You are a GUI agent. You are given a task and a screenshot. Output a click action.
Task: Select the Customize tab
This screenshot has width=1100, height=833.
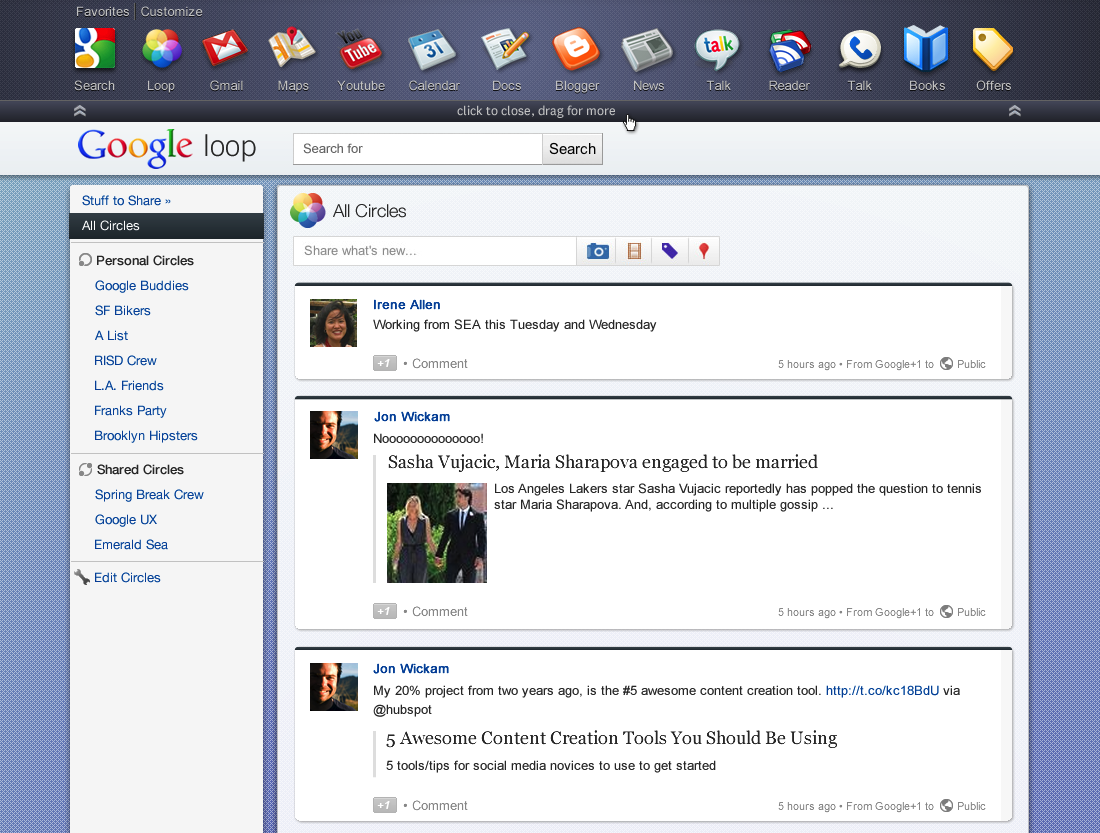pyautogui.click(x=171, y=12)
